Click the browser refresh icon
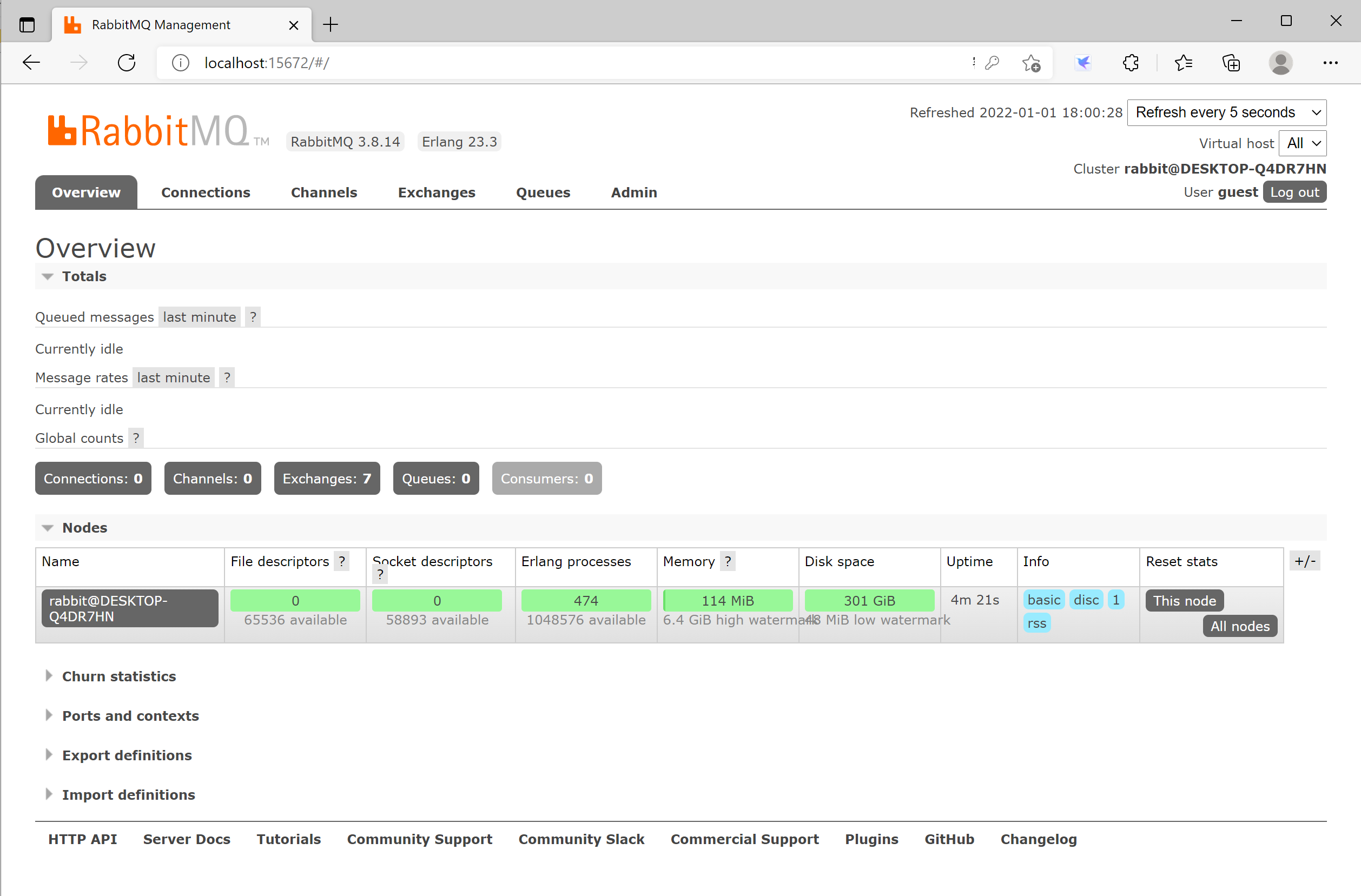 tap(127, 62)
